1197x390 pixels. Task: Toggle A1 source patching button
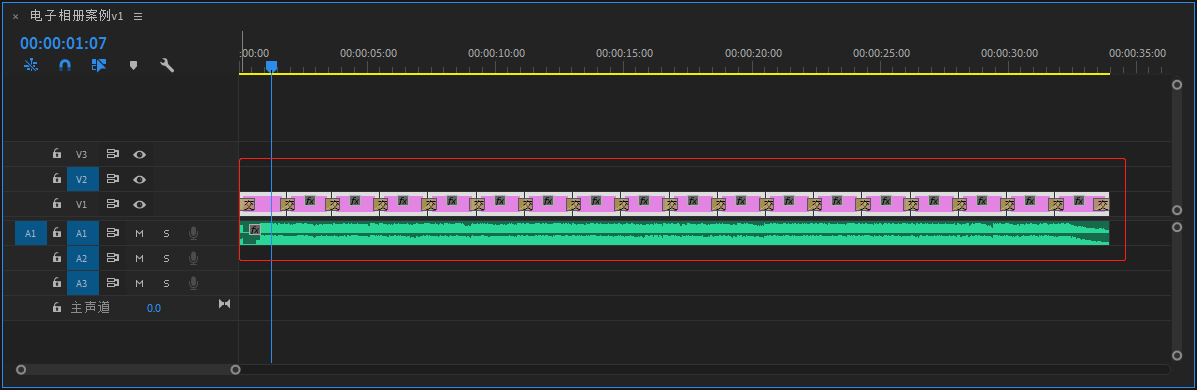pyautogui.click(x=31, y=234)
